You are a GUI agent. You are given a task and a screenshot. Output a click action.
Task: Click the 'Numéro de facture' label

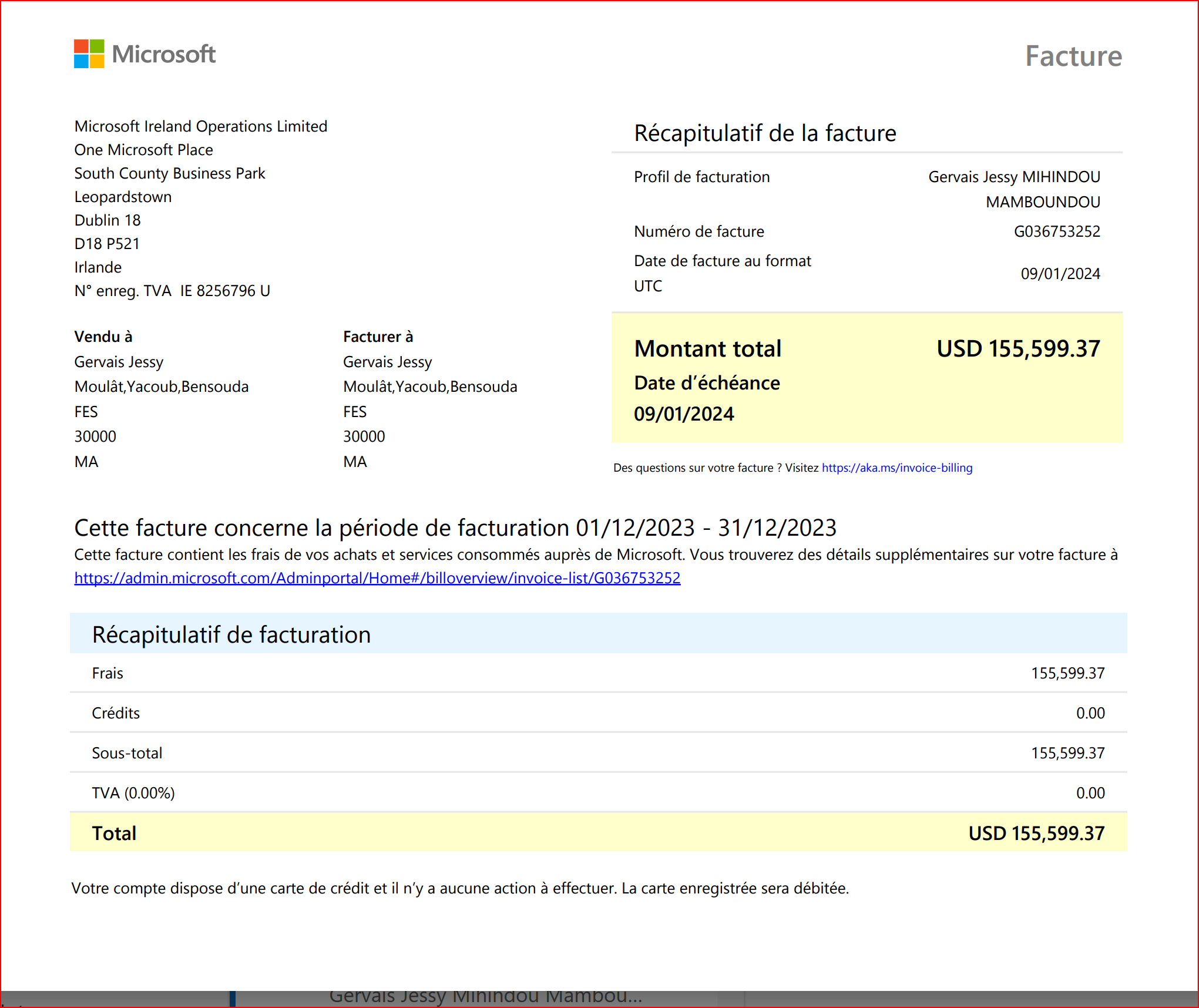coord(699,231)
